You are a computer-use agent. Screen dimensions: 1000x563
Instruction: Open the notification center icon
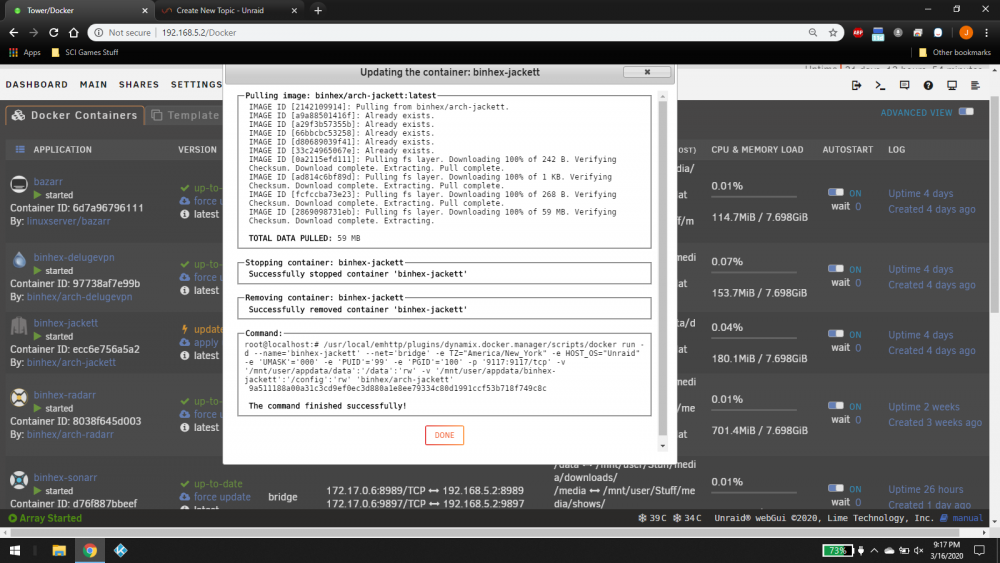tap(980, 550)
